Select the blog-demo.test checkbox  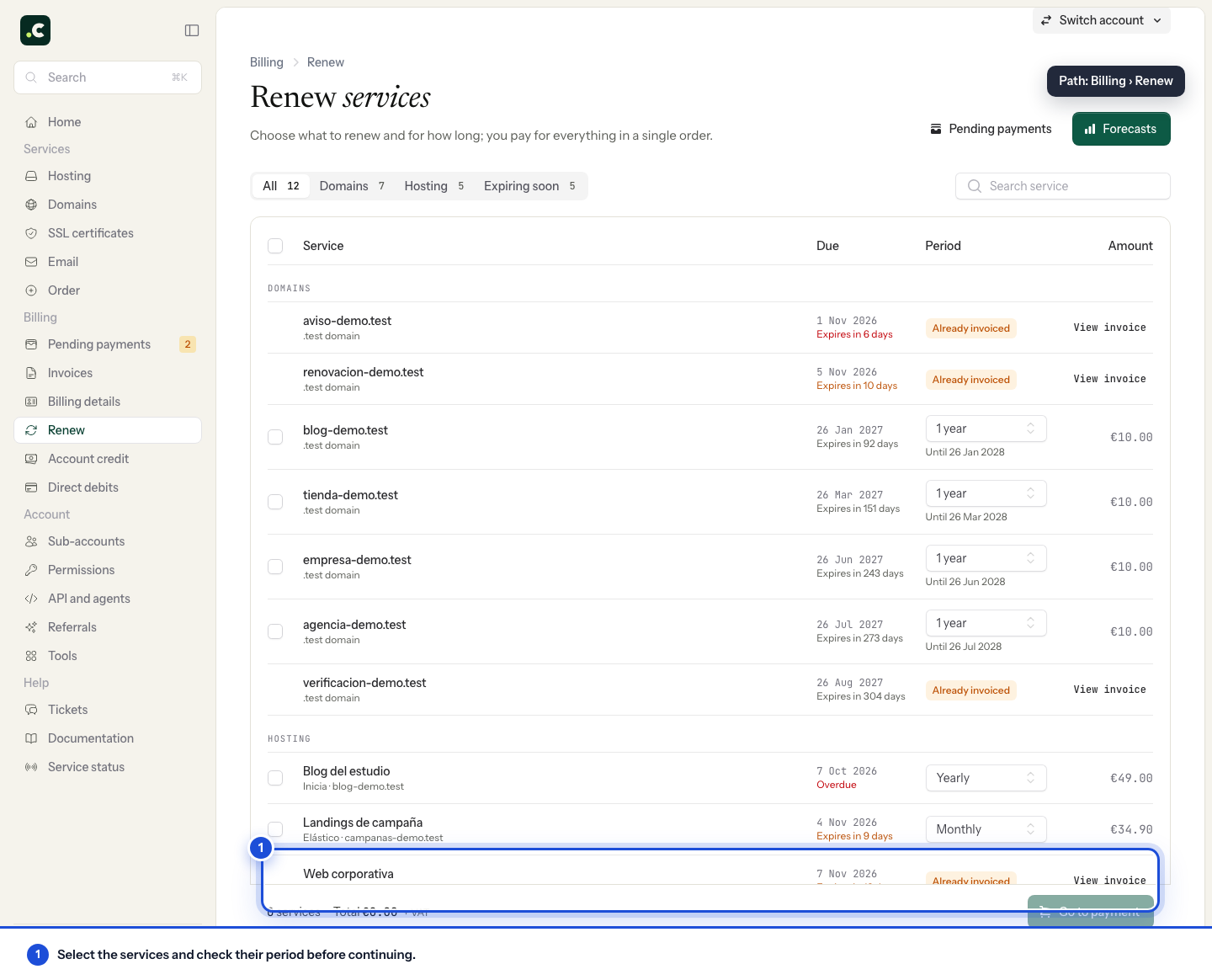[275, 437]
